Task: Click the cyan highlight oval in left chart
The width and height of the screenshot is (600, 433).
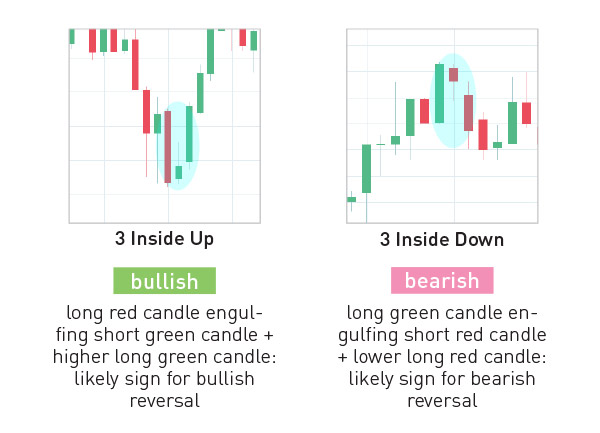Action: point(178,146)
